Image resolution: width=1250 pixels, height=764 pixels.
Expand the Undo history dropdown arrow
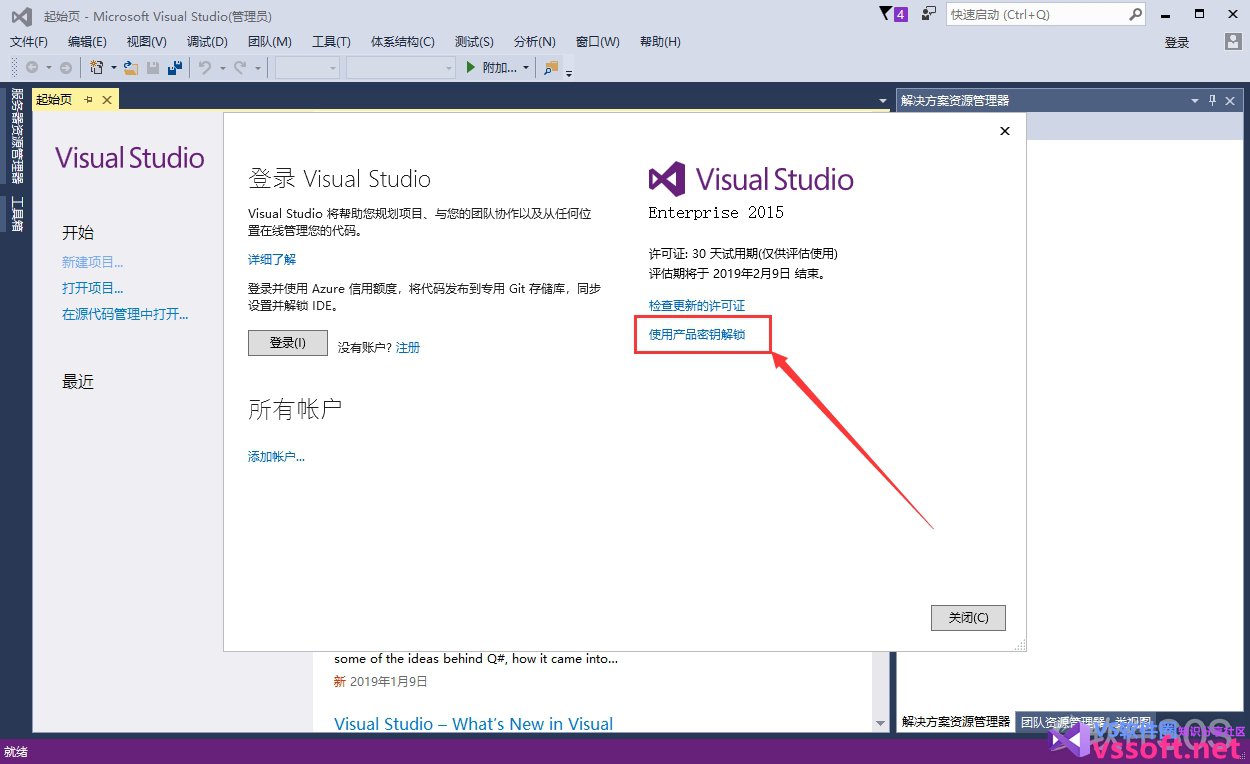[x=221, y=69]
